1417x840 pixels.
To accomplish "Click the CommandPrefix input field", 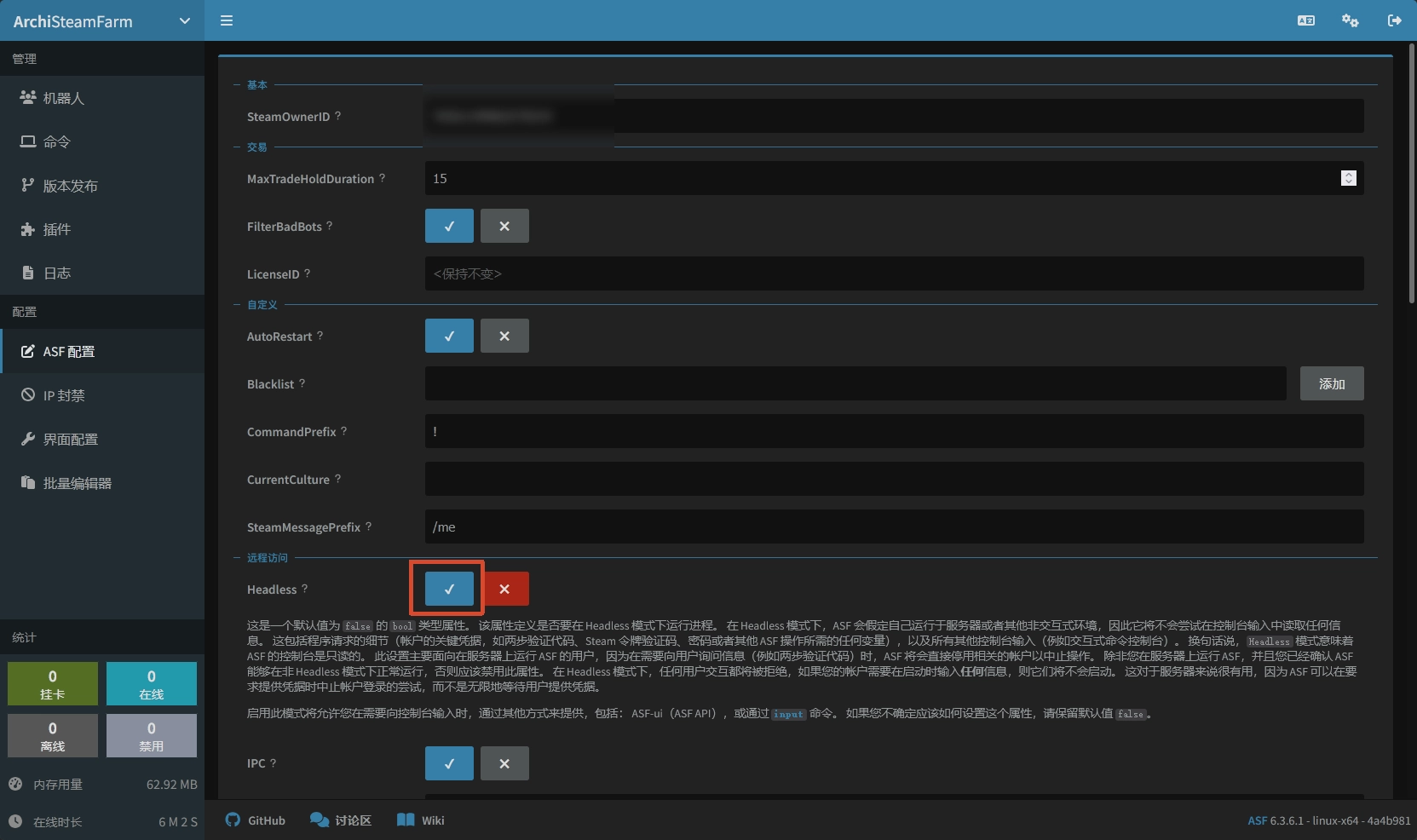I will click(895, 431).
